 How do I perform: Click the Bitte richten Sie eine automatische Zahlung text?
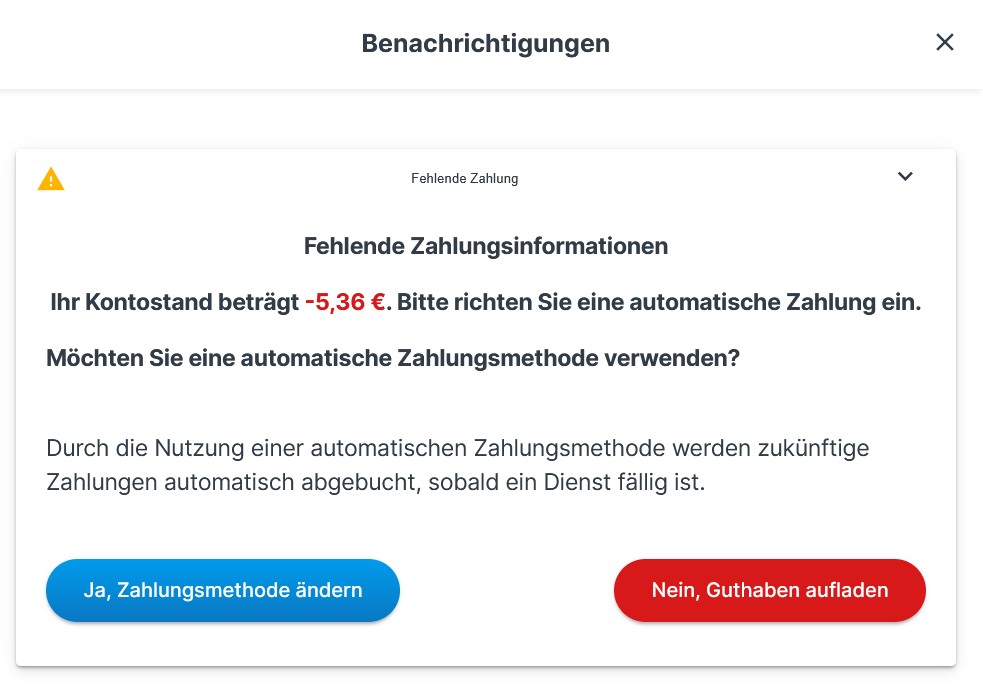pos(658,302)
